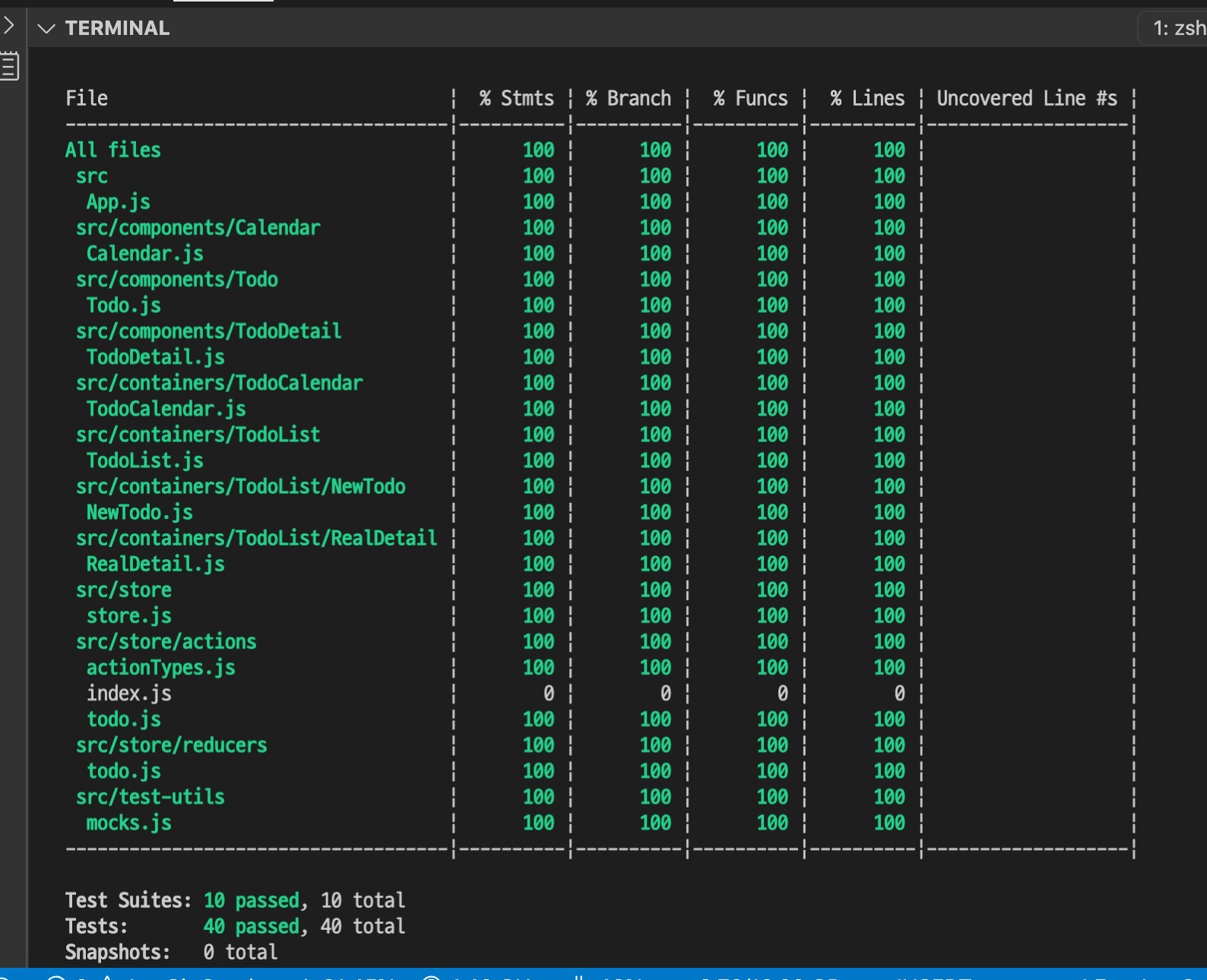Select the 'App.js' file row
The image size is (1207, 980).
[119, 202]
